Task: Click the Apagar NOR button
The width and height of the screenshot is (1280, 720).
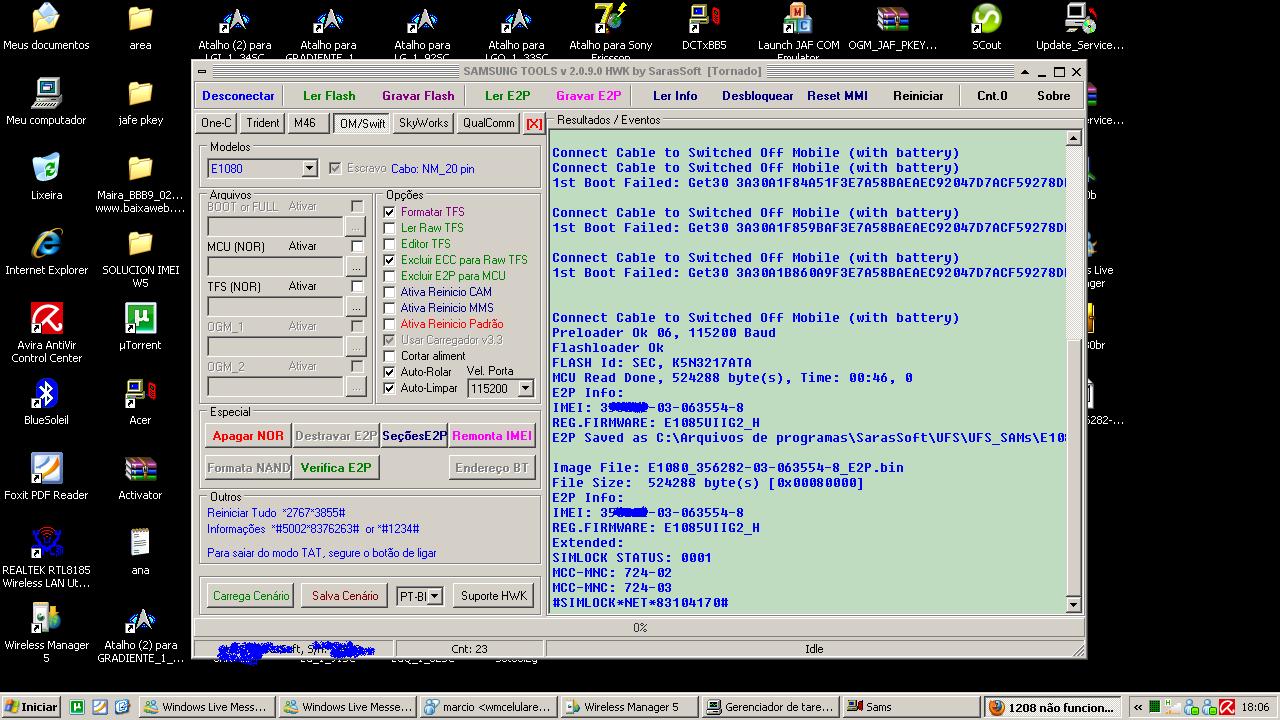Action: tap(248, 436)
